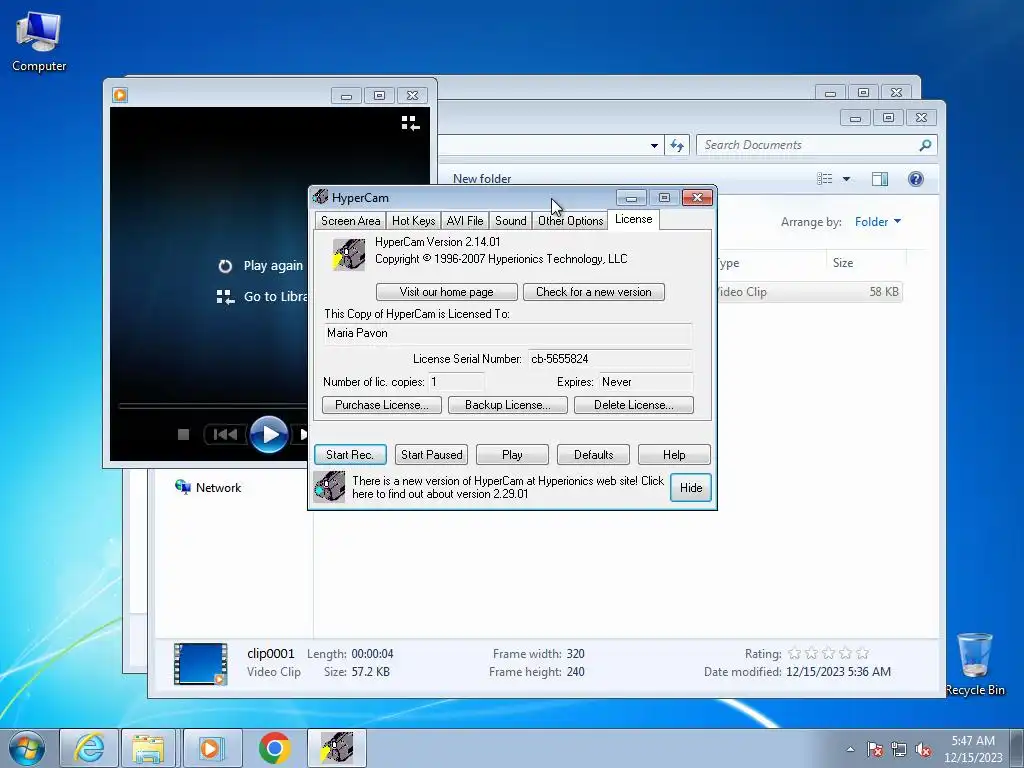Show hidden system tray icons
Image resolution: width=1024 pixels, height=768 pixels.
tap(850, 749)
